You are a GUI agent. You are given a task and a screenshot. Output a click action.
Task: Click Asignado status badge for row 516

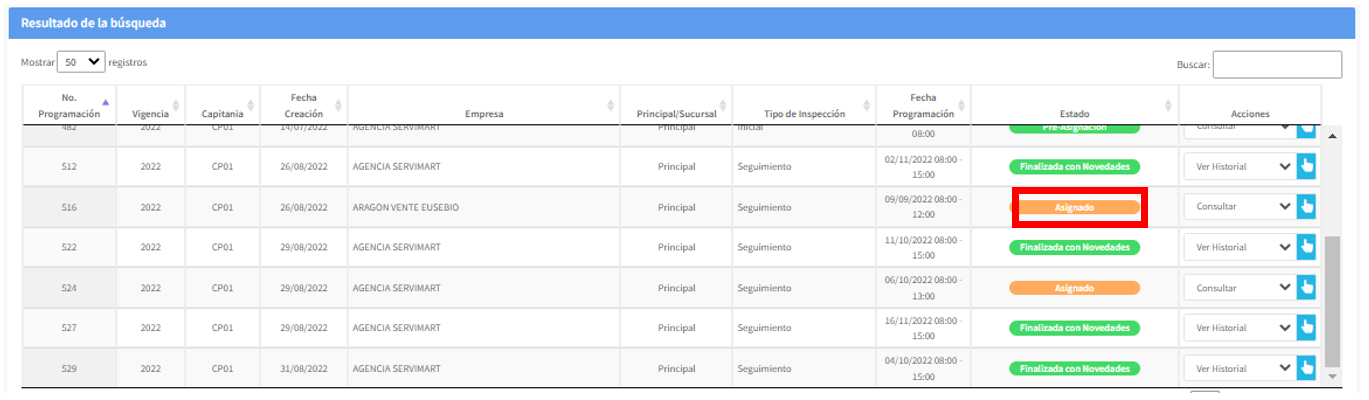[1075, 207]
